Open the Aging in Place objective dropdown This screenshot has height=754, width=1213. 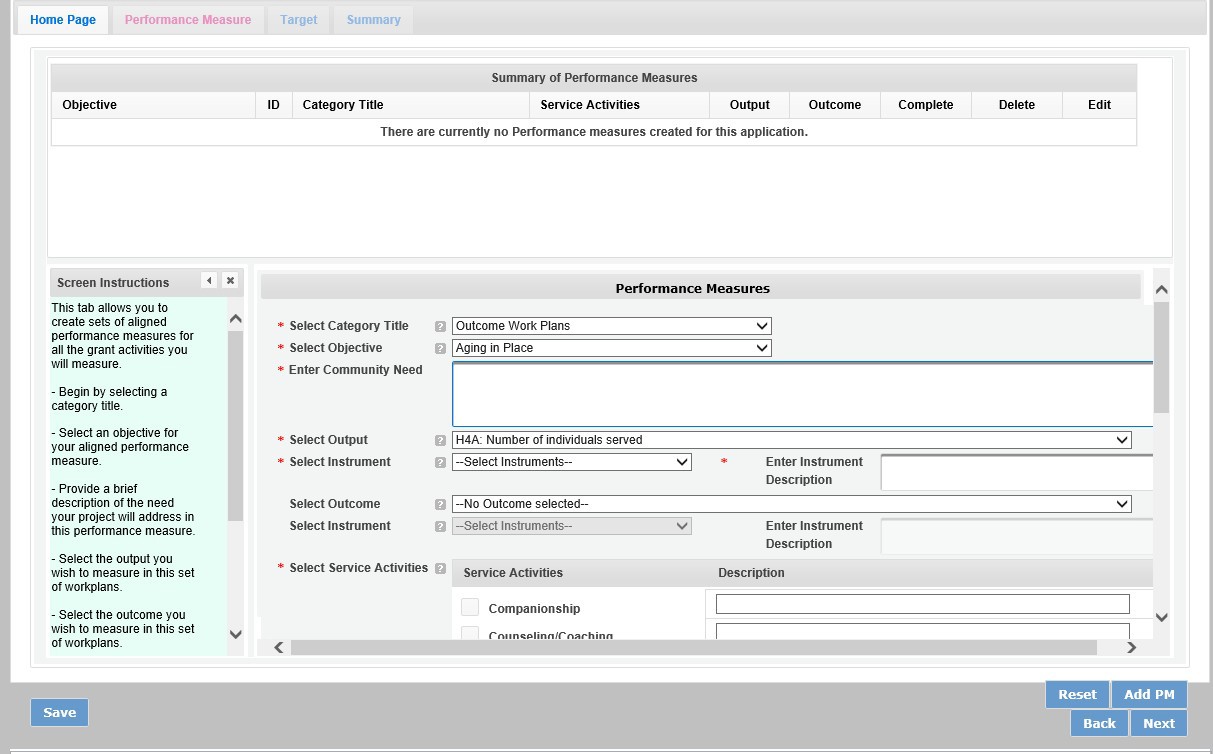click(611, 348)
